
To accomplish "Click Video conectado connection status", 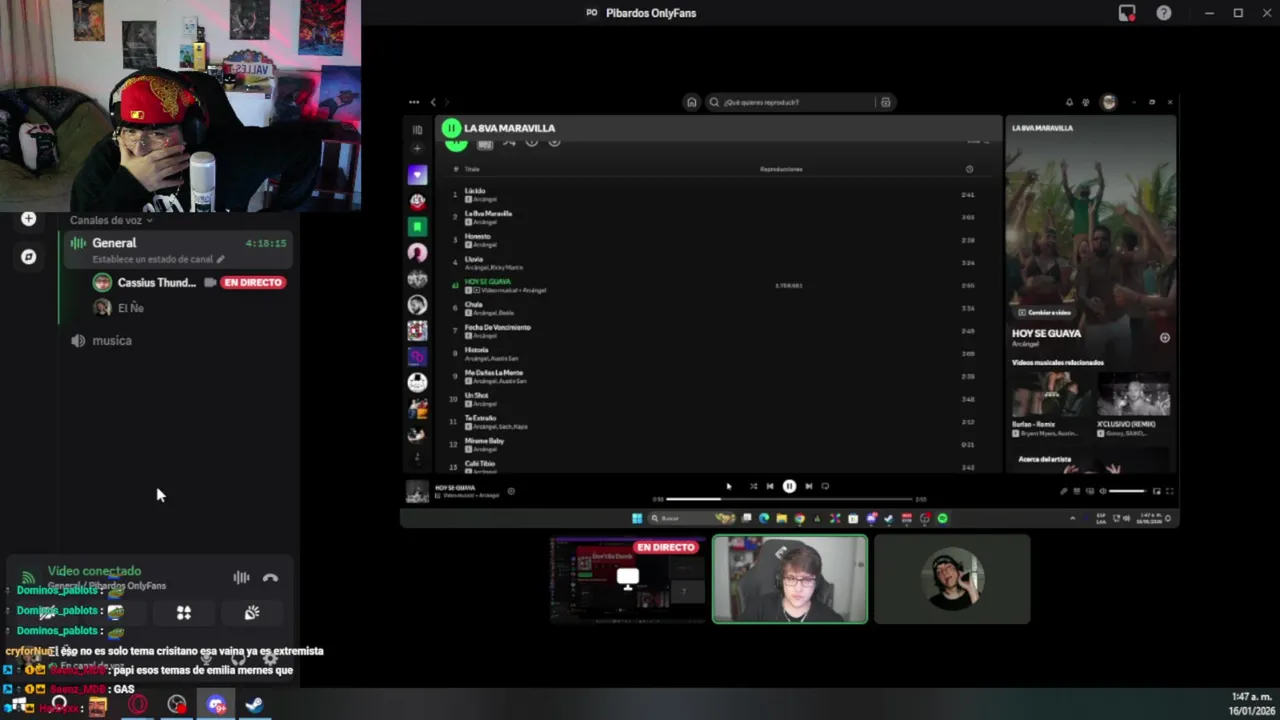I will pos(94,571).
